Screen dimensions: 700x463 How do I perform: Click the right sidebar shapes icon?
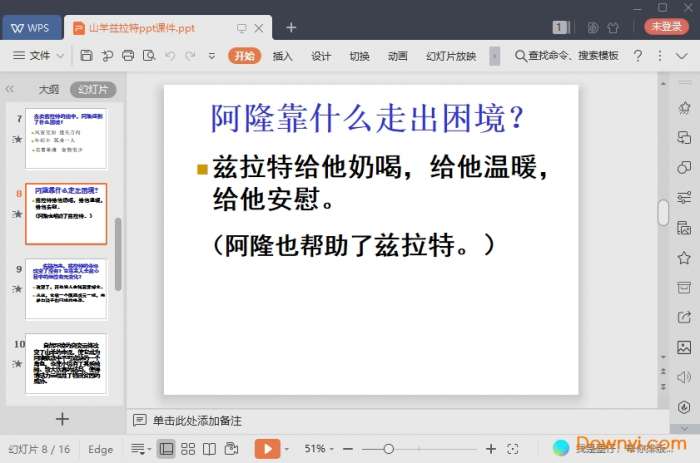[684, 167]
